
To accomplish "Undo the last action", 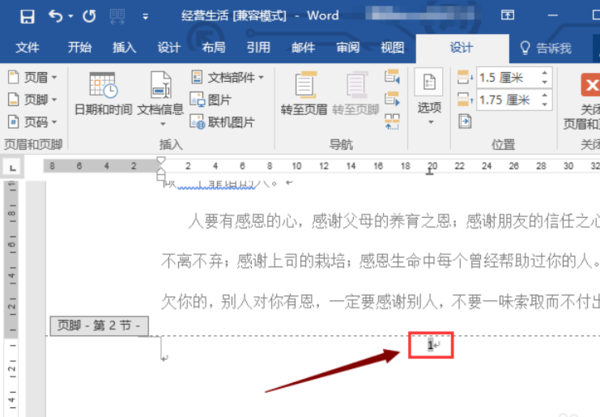I will pos(56,16).
